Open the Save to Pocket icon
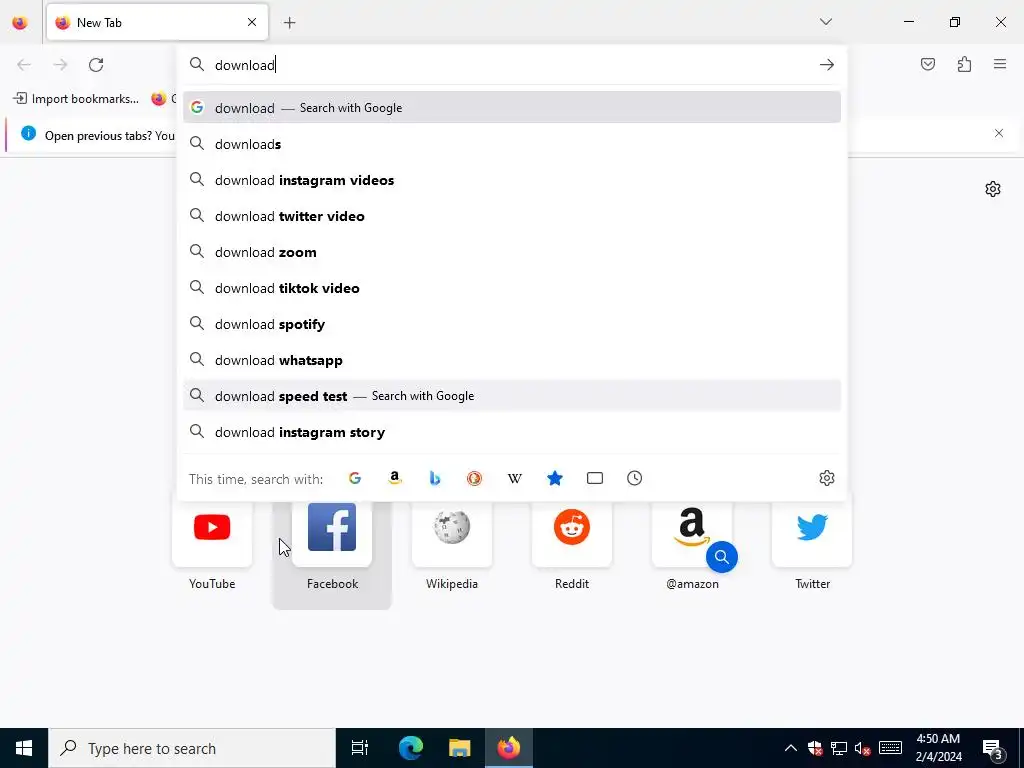 pyautogui.click(x=927, y=64)
